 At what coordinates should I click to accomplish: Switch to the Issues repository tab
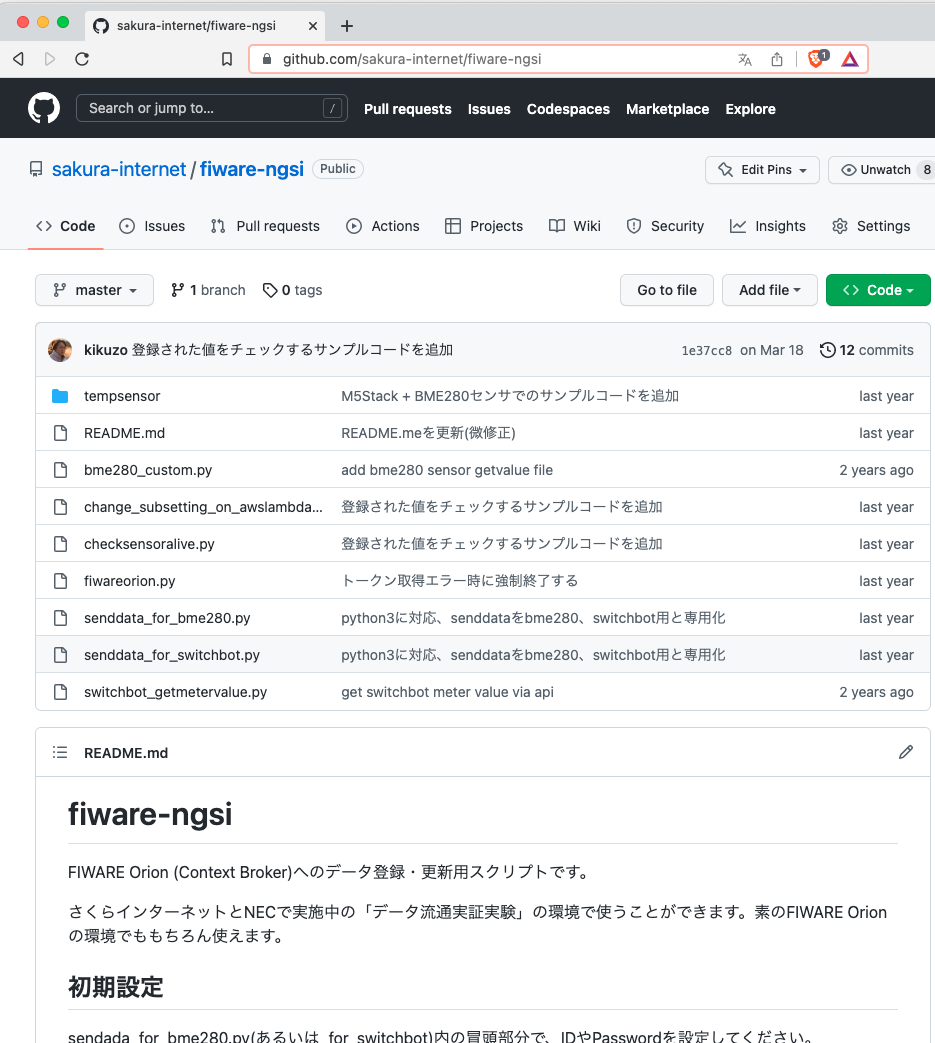[x=152, y=226]
